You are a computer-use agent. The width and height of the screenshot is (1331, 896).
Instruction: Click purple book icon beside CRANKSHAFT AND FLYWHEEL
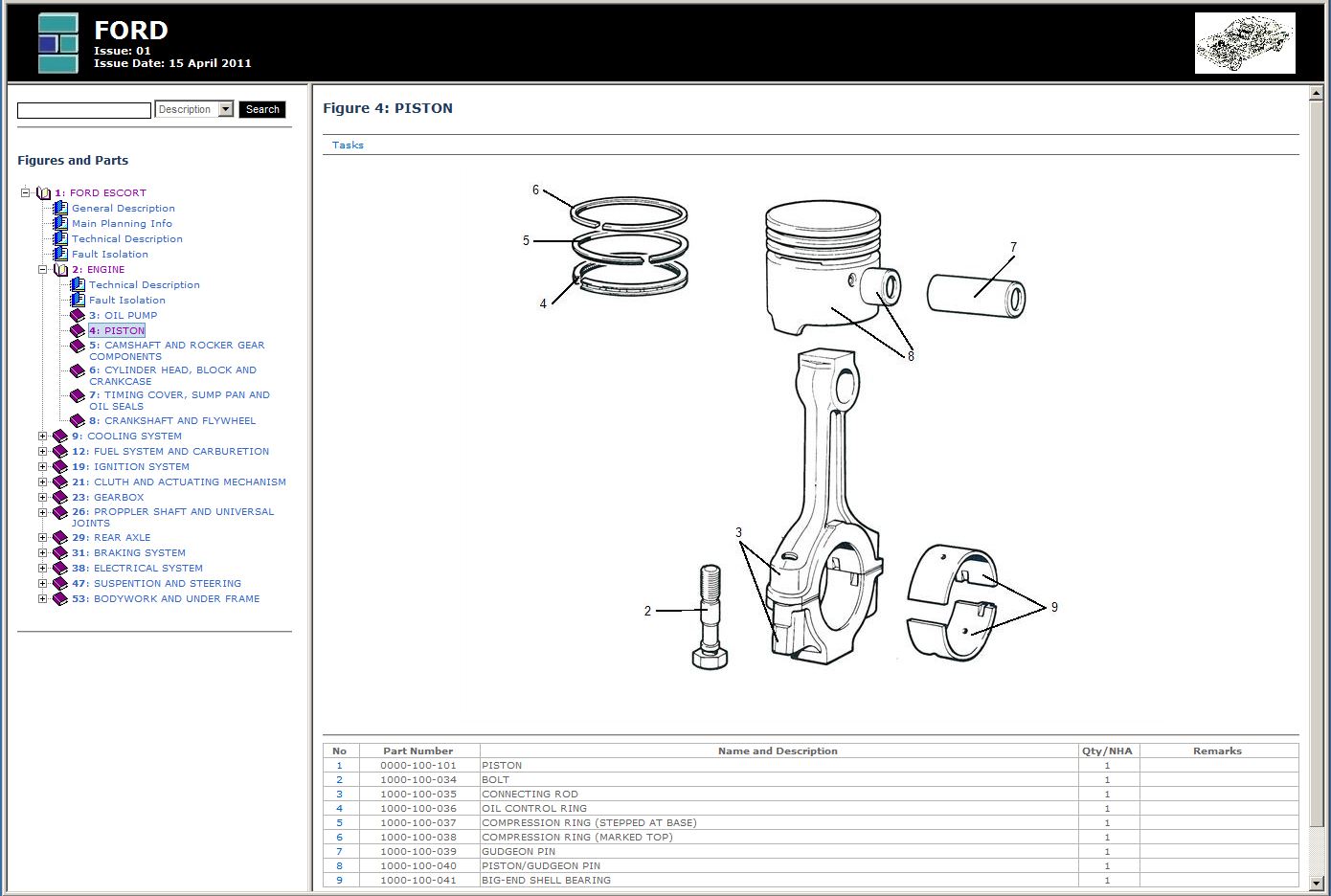(78, 420)
